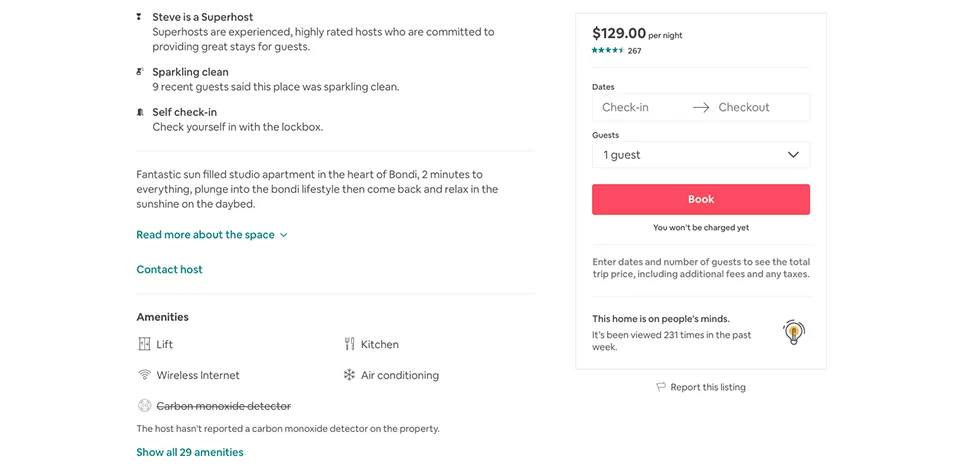Viewport: 960px width, 470px height.
Task: Select the Check-in date field
Action: (640, 107)
